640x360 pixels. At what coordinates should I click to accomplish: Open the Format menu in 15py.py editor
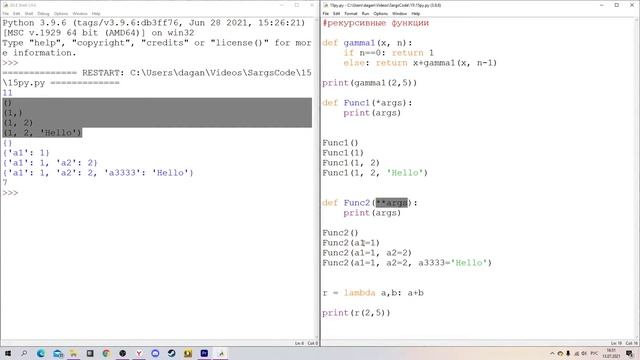[x=350, y=13]
